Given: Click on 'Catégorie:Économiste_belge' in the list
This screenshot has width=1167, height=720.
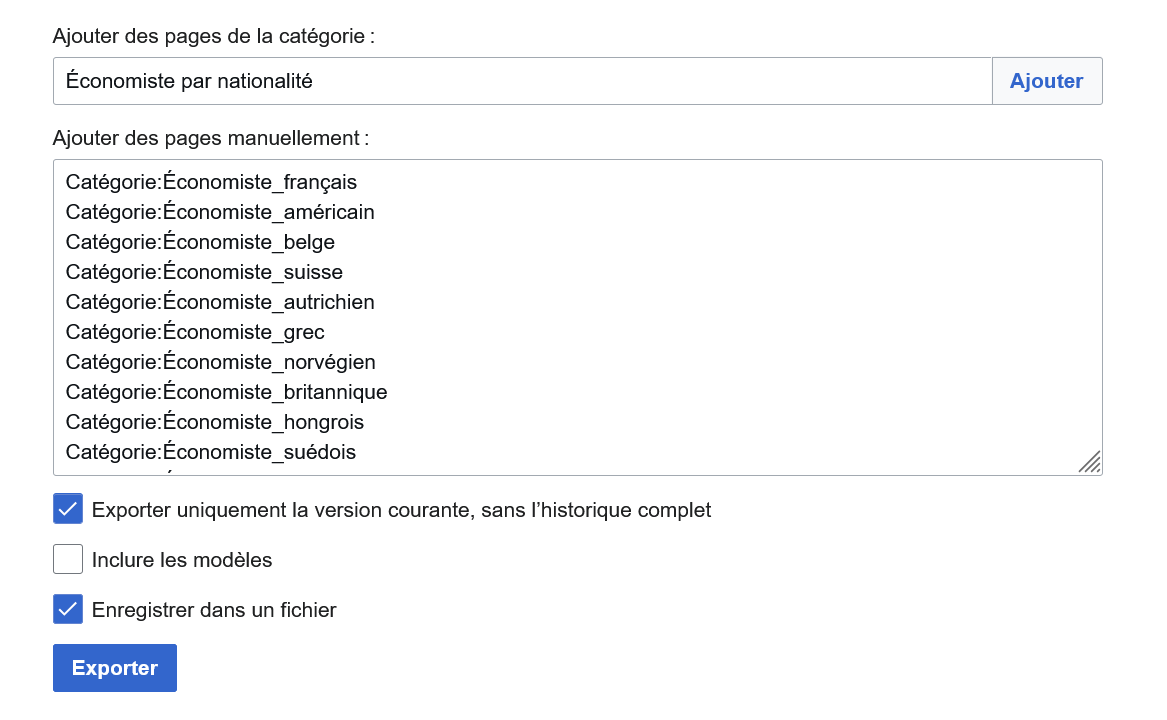Looking at the screenshot, I should 200,242.
